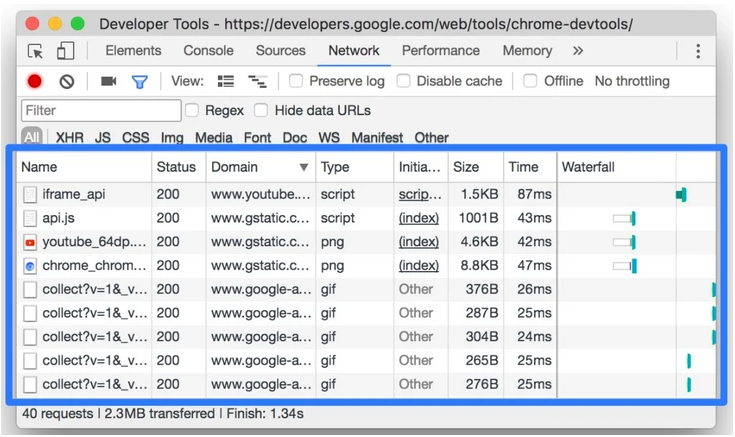Screen dimensions: 735x437
Task: Open the Performance tab
Action: coord(441,51)
